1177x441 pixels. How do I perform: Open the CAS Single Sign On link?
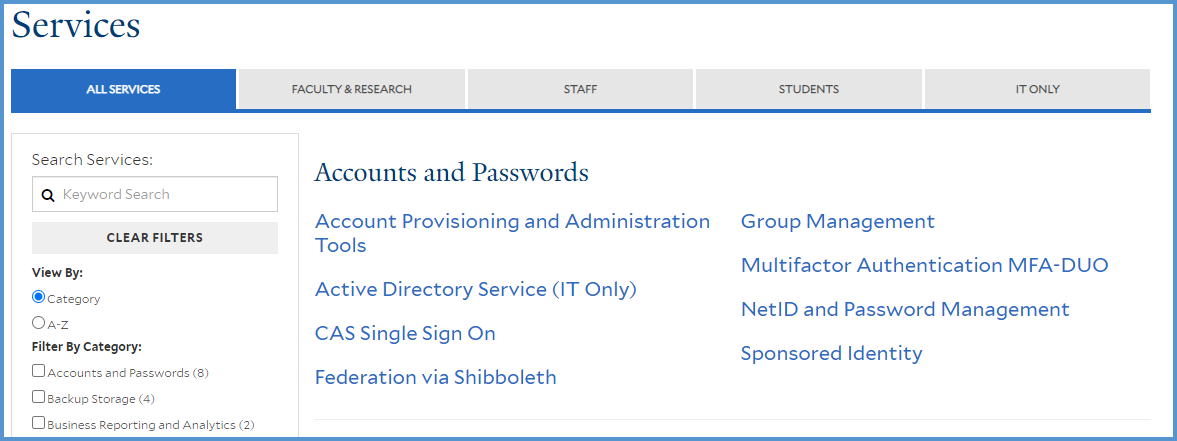405,334
